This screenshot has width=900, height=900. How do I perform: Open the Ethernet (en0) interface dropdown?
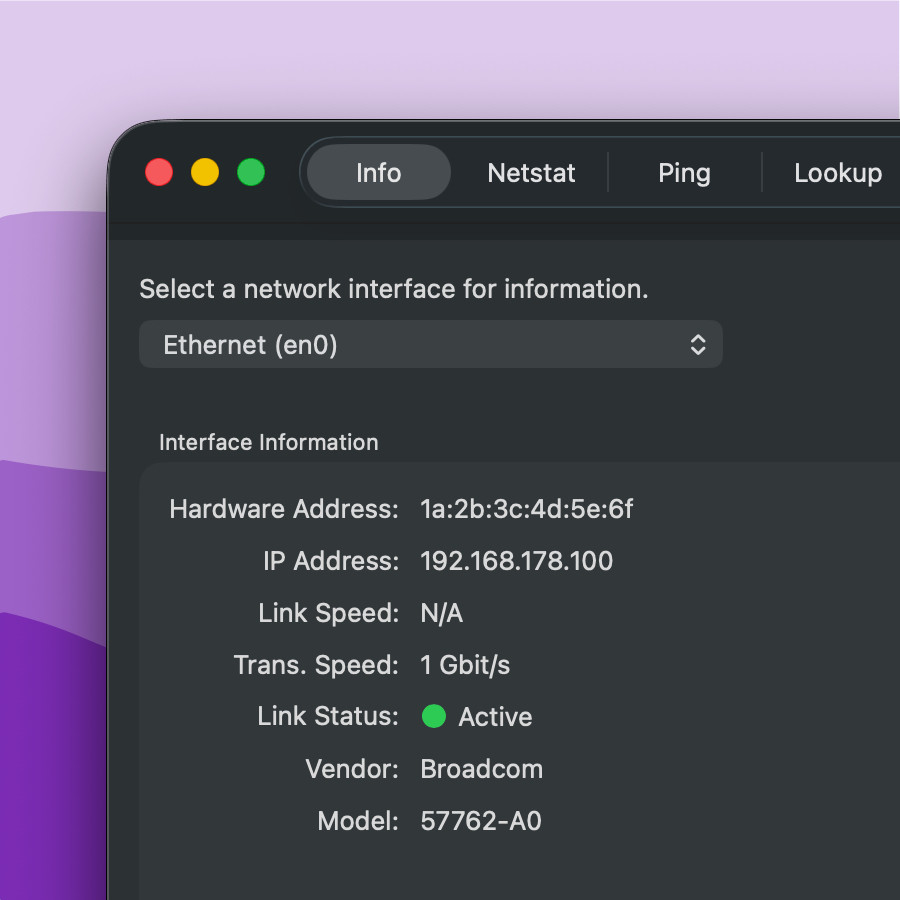point(430,345)
